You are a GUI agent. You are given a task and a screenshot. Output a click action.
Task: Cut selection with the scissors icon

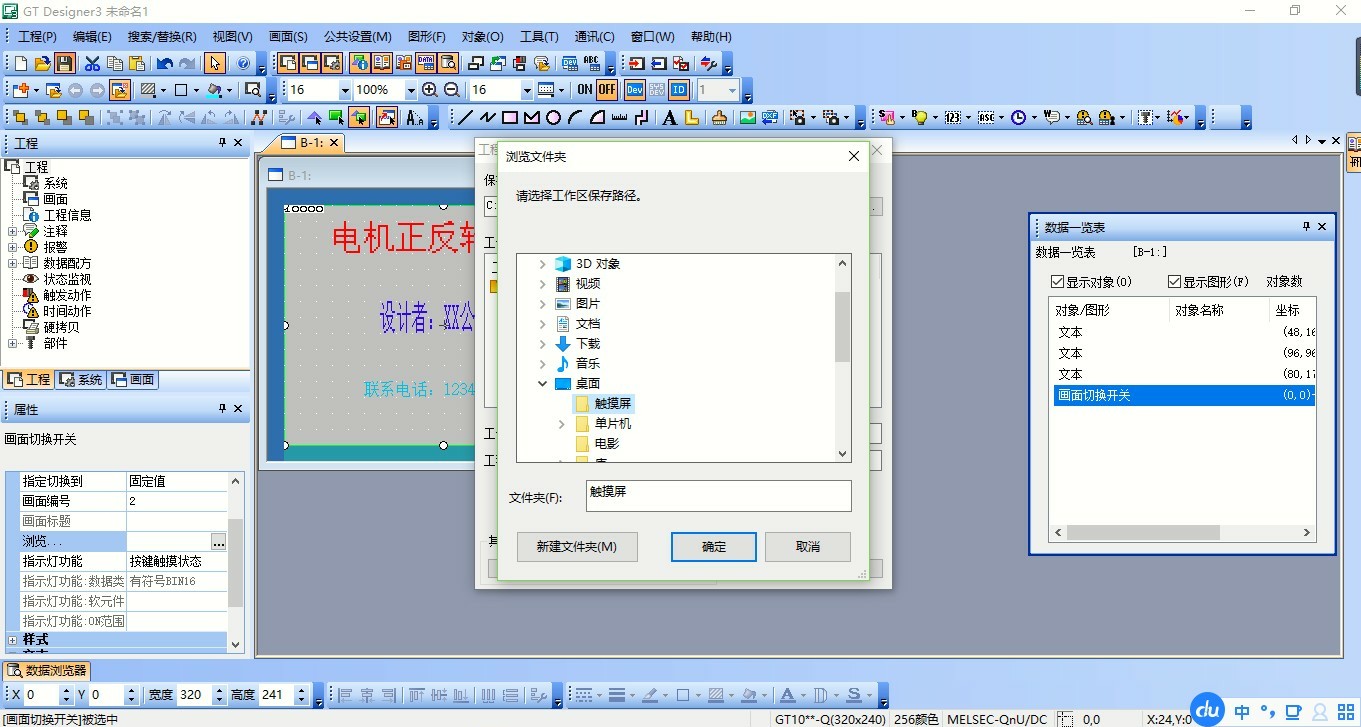[93, 63]
